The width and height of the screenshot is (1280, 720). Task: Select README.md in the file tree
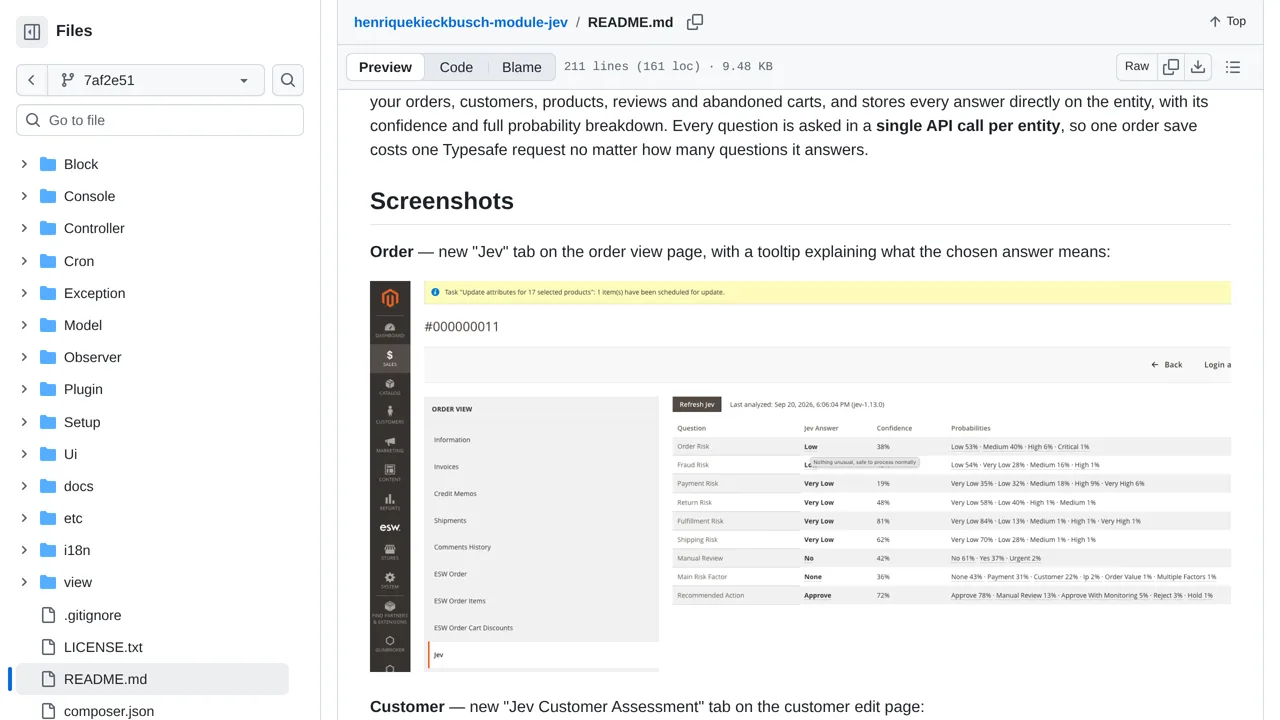pos(152,679)
